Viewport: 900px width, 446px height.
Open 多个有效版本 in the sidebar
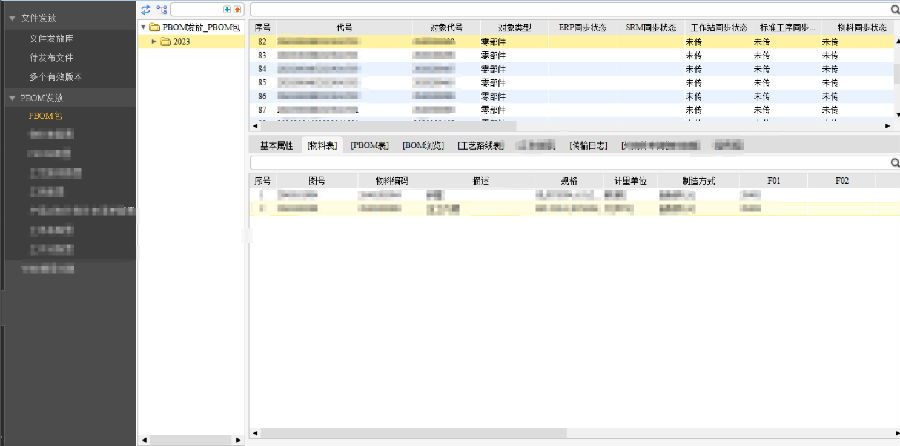55,77
